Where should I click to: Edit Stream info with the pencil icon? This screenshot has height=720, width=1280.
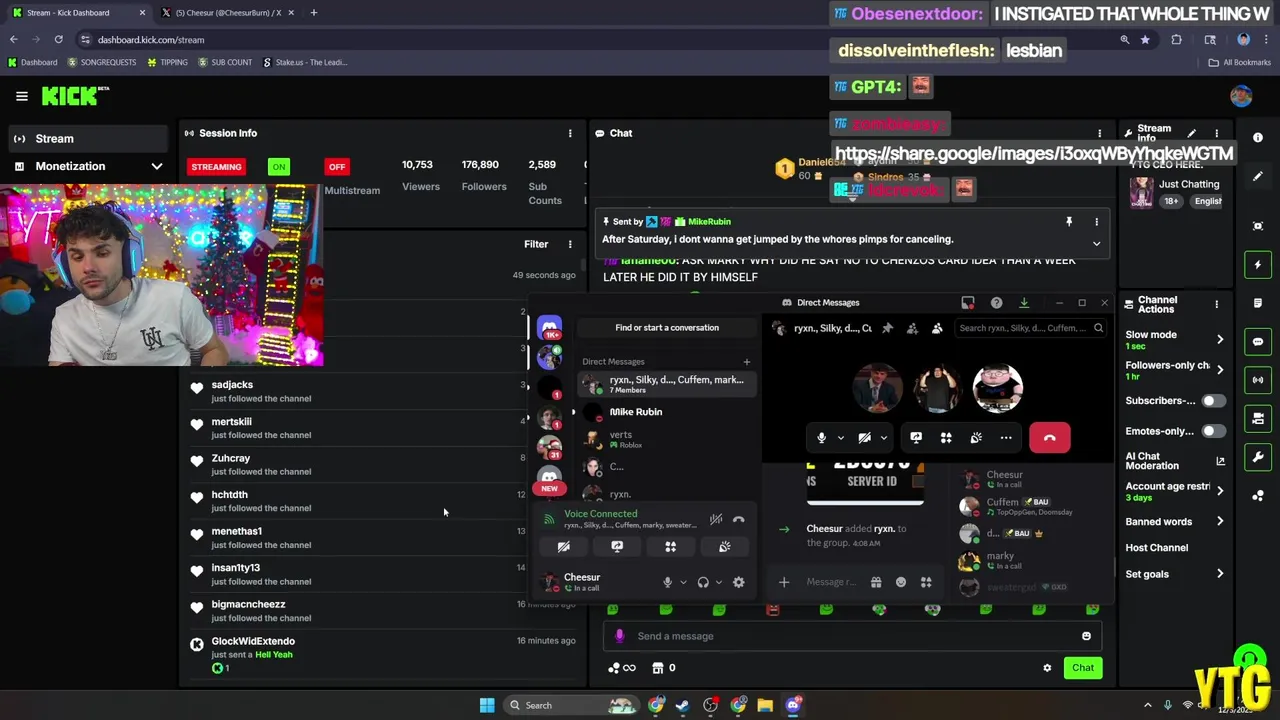click(1191, 133)
